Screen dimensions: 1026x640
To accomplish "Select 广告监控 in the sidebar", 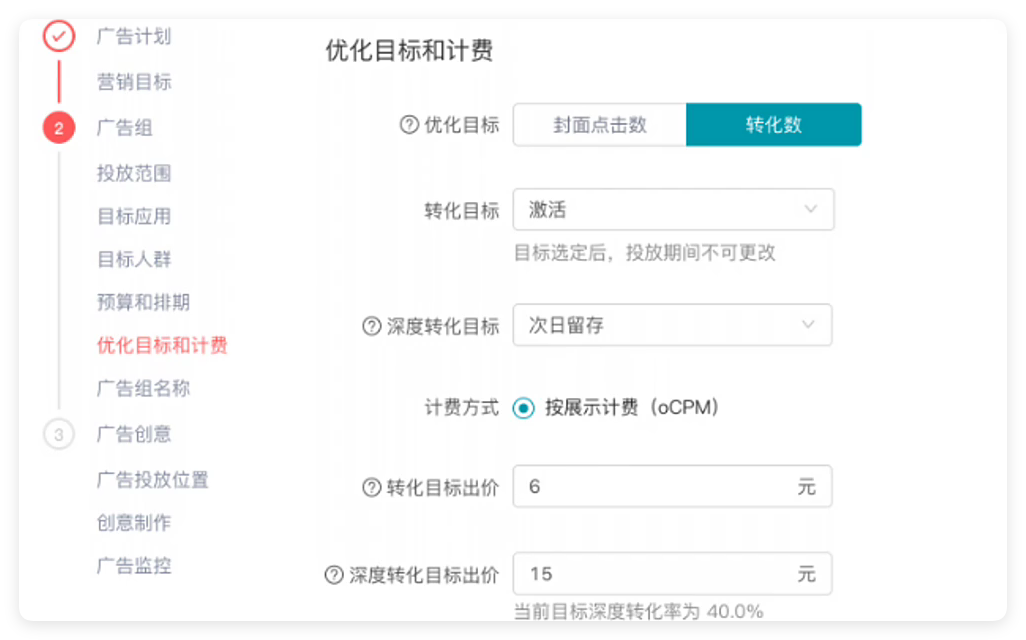I will pos(135,566).
